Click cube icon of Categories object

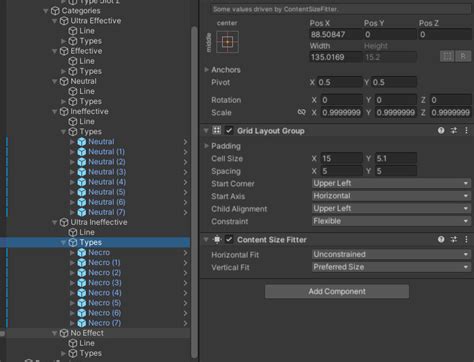[55, 11]
